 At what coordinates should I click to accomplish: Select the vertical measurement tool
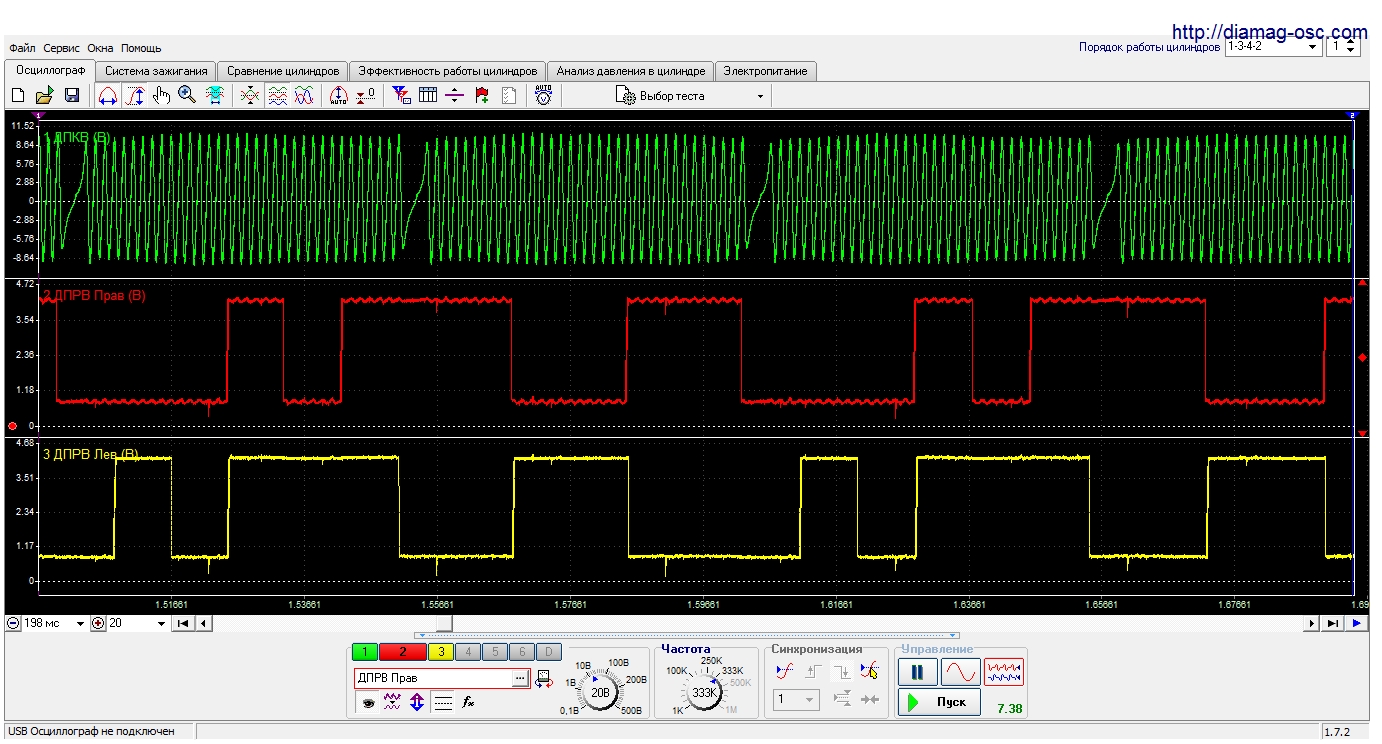point(136,96)
